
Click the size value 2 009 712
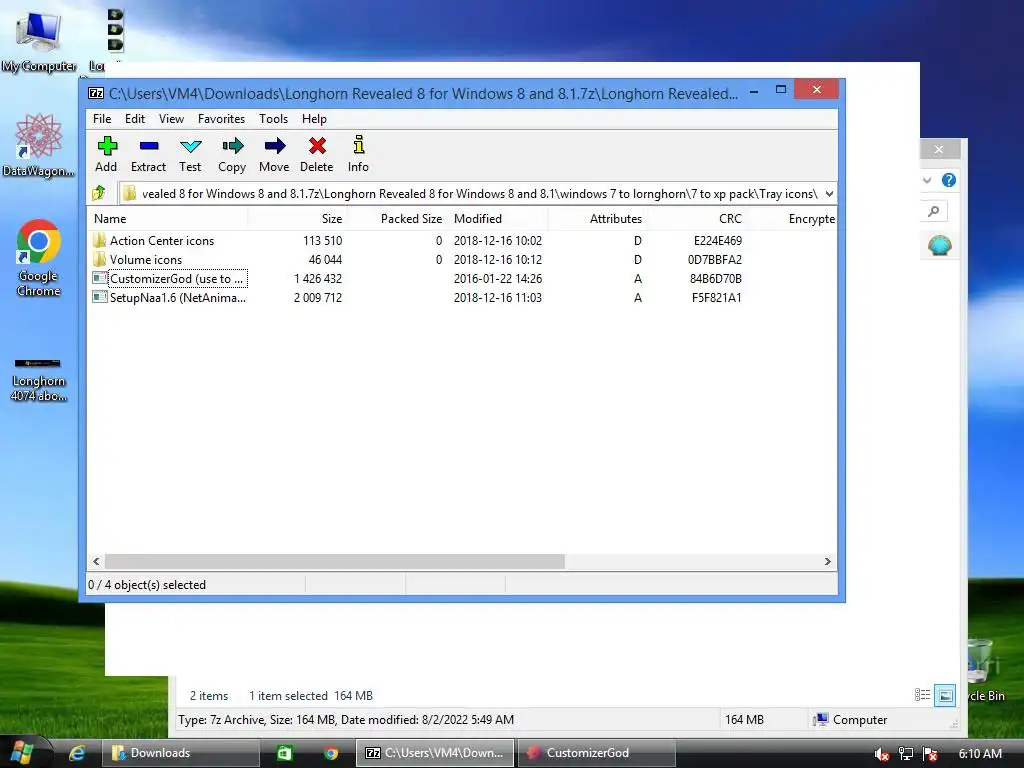(x=318, y=298)
